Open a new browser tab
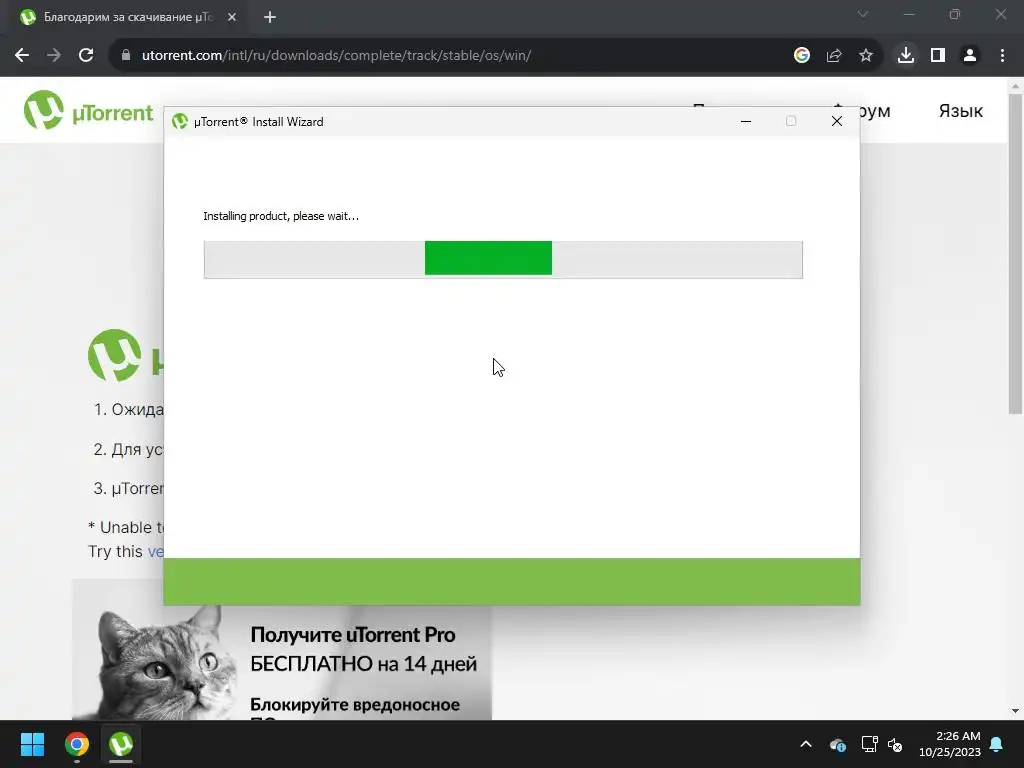The width and height of the screenshot is (1024, 768). click(270, 18)
